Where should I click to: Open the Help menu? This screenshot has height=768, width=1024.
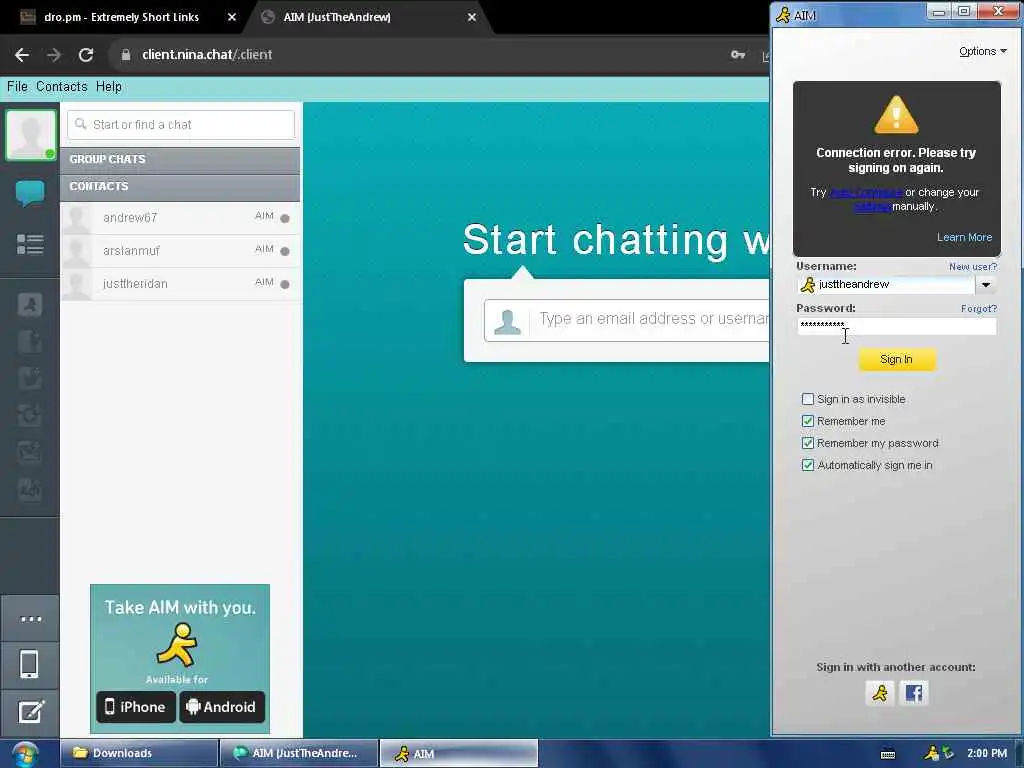pyautogui.click(x=108, y=87)
